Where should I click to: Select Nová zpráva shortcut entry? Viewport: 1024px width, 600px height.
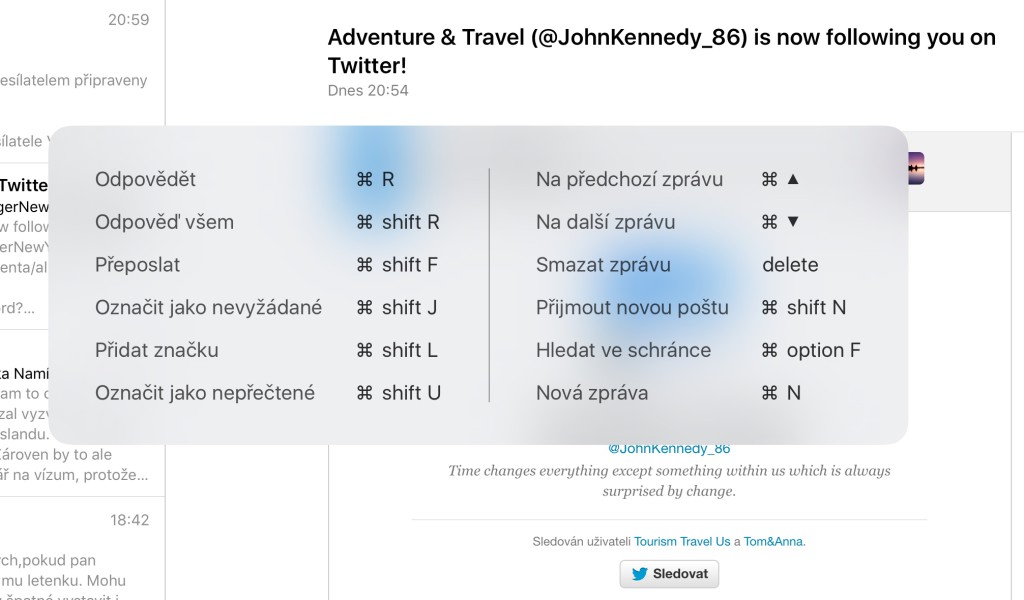(x=592, y=393)
